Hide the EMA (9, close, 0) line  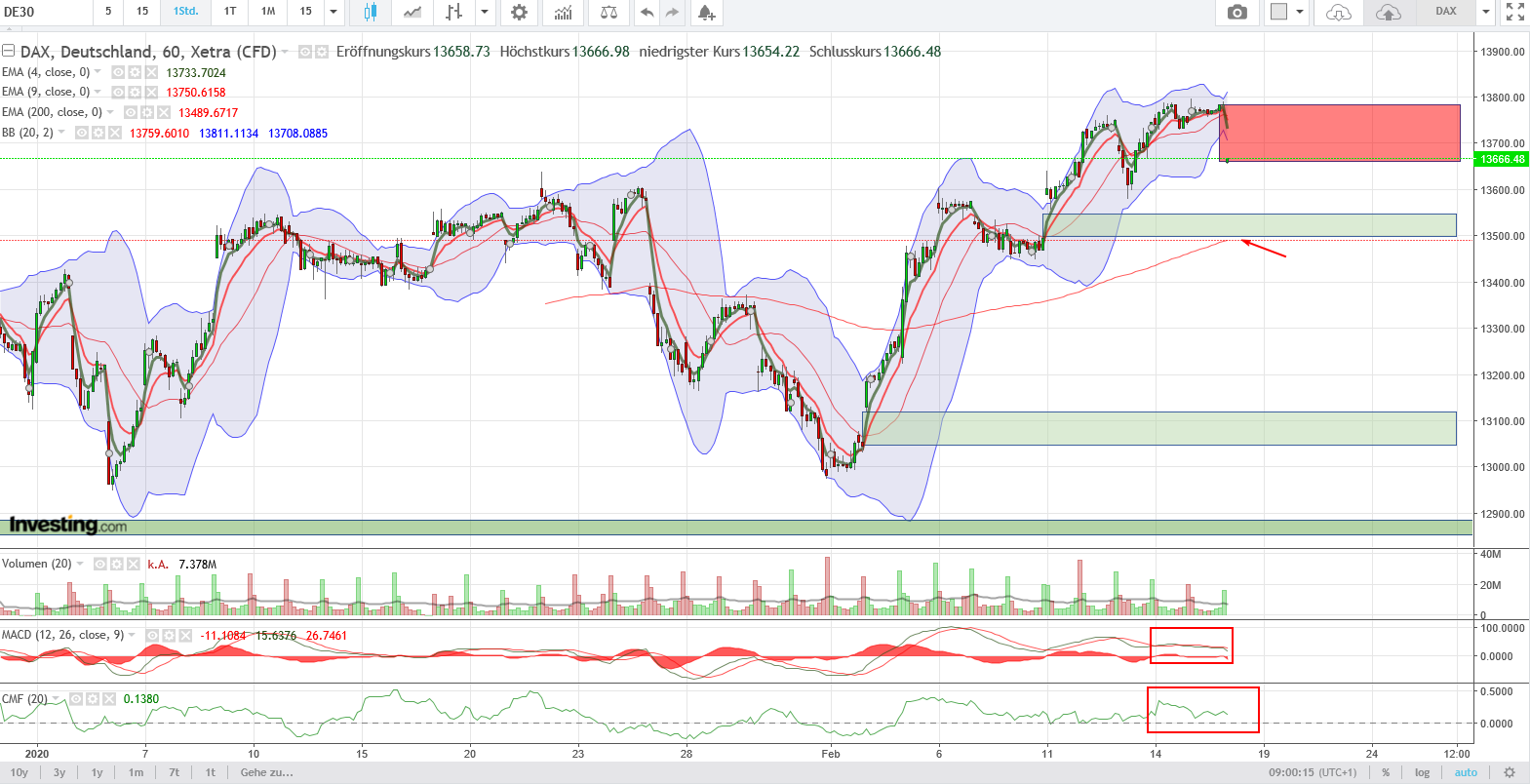point(118,92)
